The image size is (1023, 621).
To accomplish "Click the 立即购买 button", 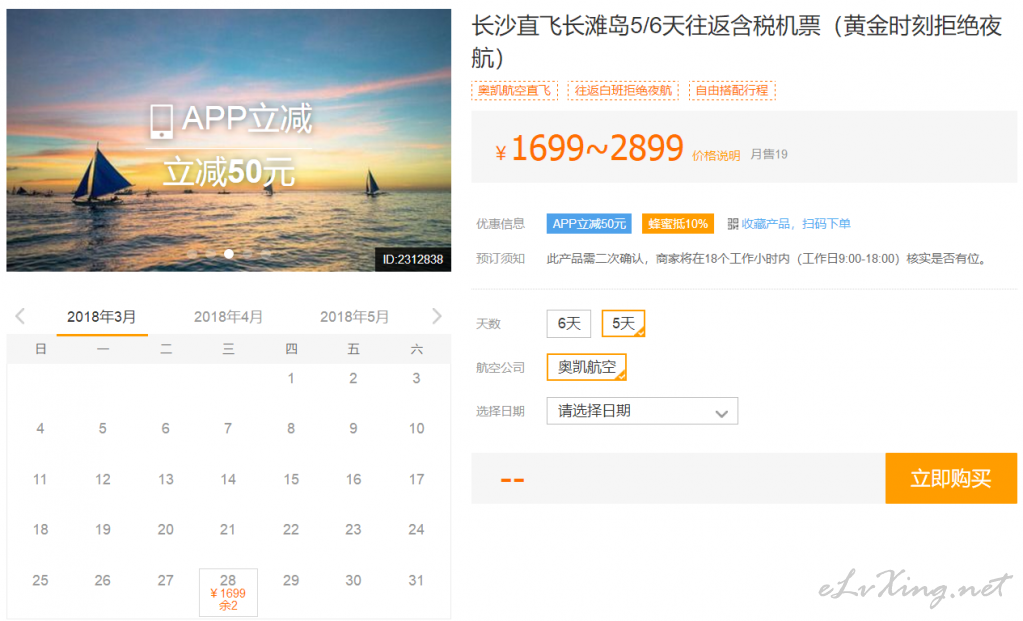I will (x=951, y=478).
